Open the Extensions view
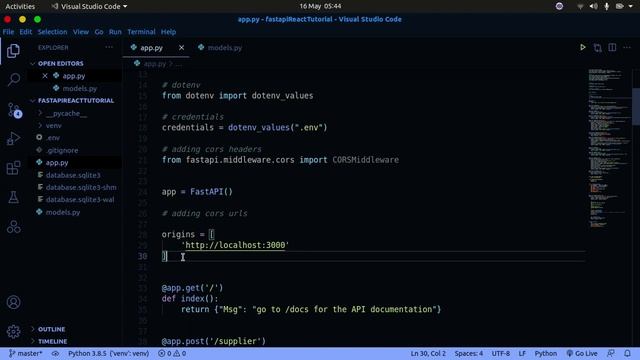The width and height of the screenshot is (640, 360). click(13, 168)
